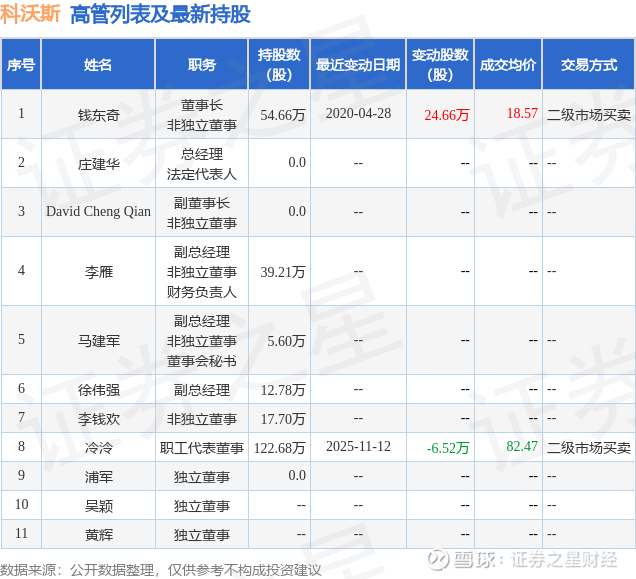
Task: Select the name 庄建华
Action: [x=99, y=164]
